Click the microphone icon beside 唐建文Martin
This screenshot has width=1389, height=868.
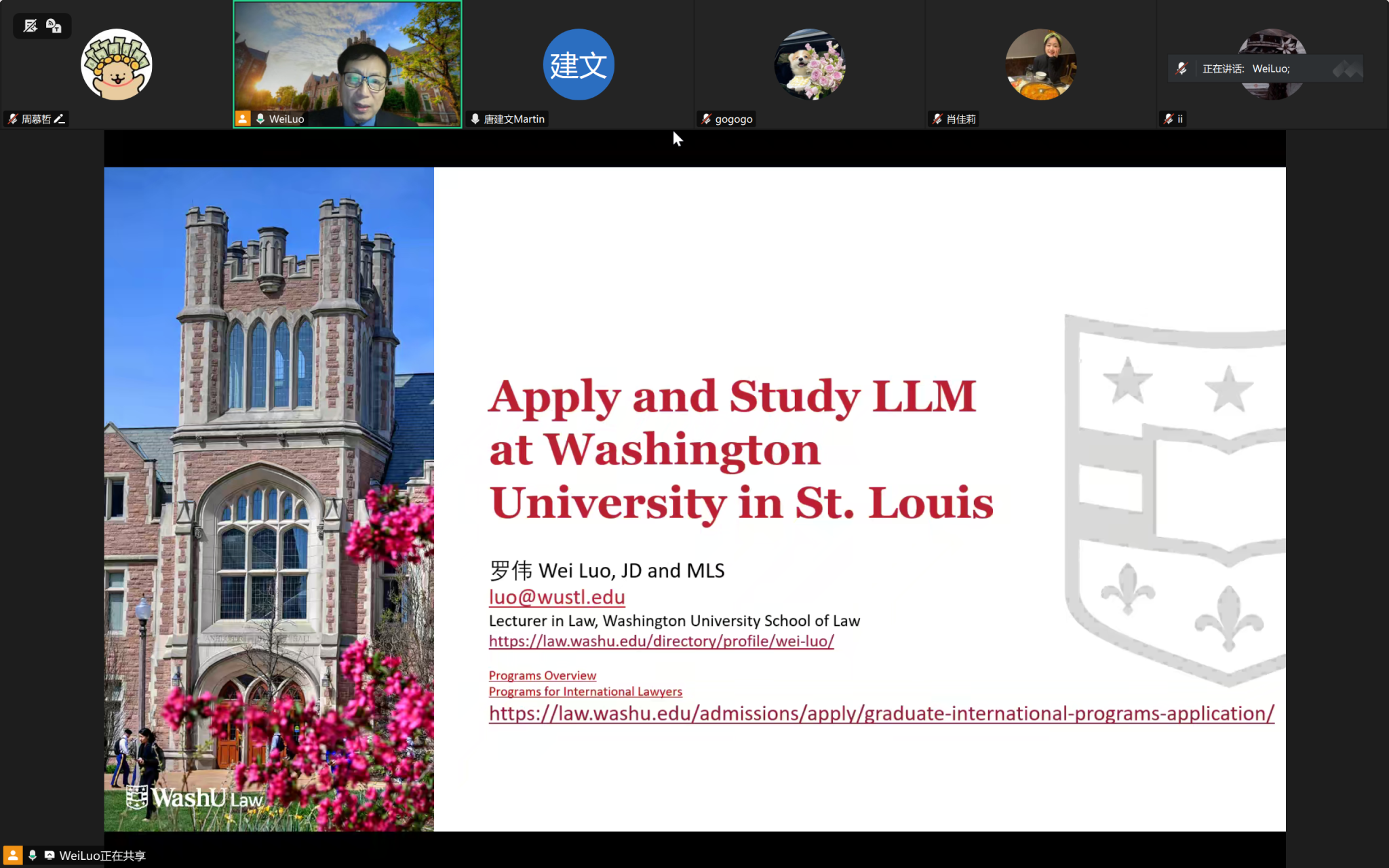tap(475, 119)
